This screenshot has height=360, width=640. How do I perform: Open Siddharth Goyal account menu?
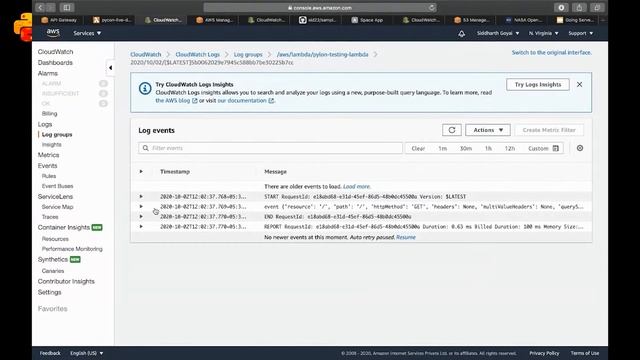(x=498, y=33)
